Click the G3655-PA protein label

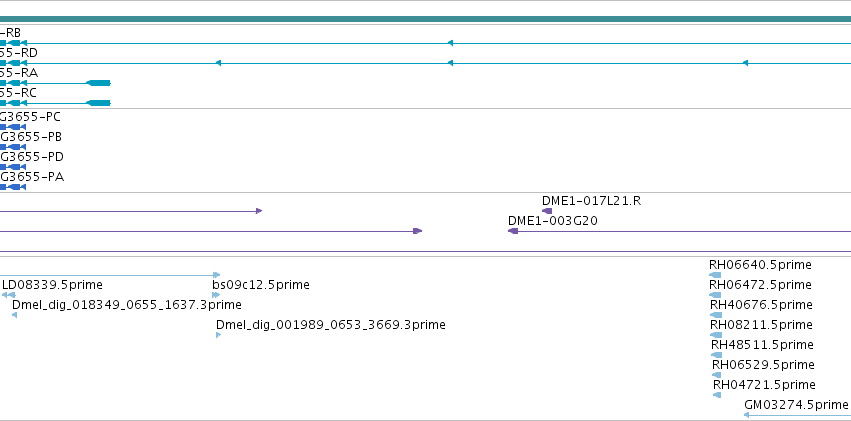click(32, 177)
